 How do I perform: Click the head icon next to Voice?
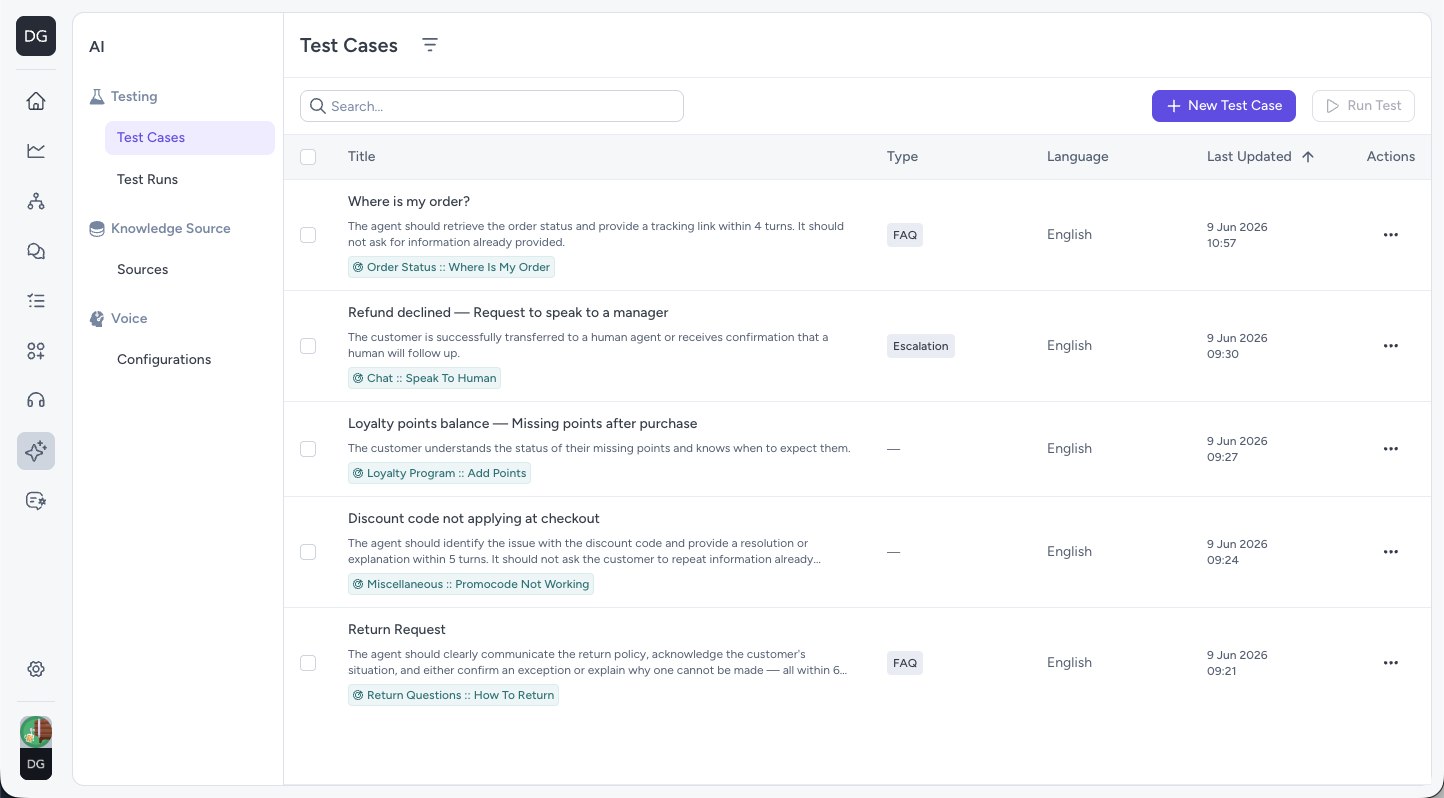97,319
